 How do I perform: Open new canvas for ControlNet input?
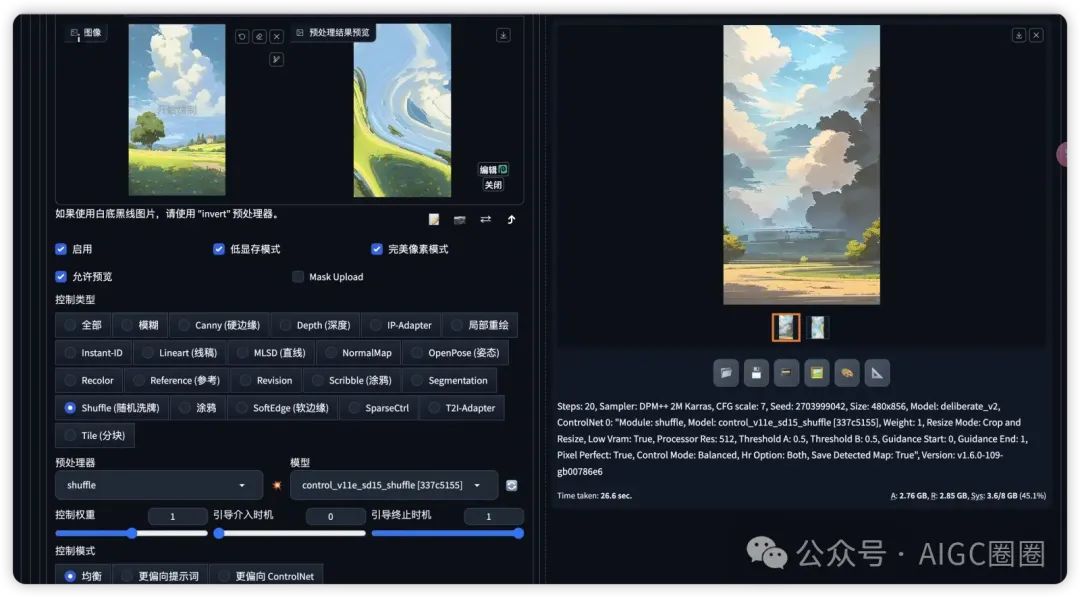(433, 219)
